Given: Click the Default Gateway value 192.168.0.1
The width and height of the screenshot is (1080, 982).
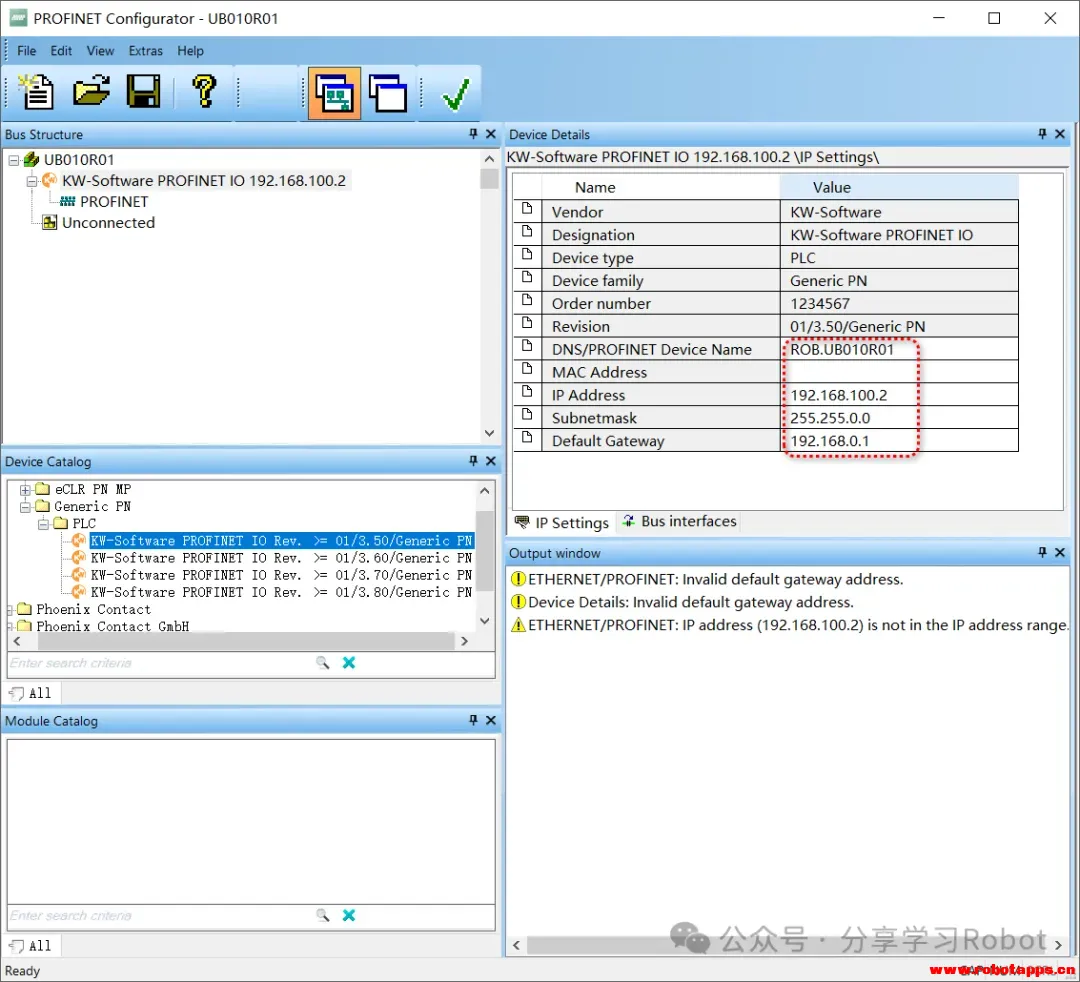Looking at the screenshot, I should (x=899, y=440).
